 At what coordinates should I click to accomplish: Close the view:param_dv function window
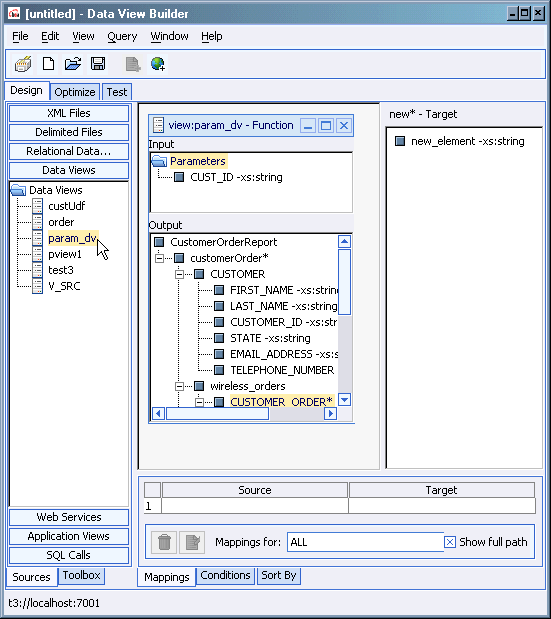344,126
